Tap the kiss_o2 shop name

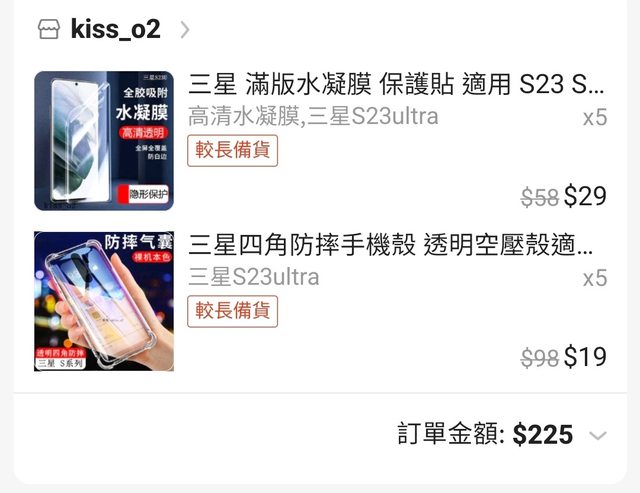(x=116, y=29)
